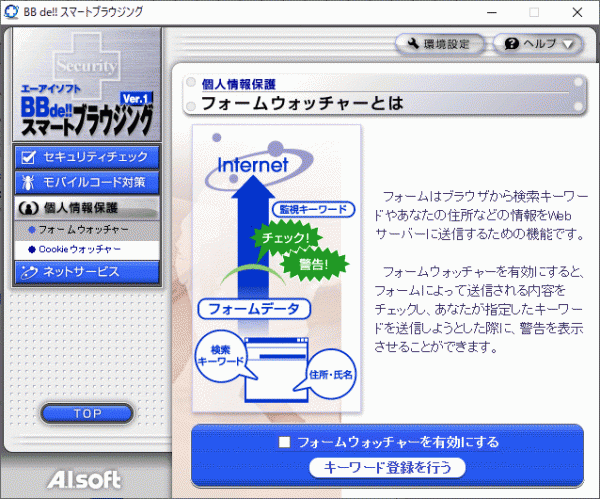The width and height of the screenshot is (600, 499).
Task: Click the app icon in title bar
Action: click(x=11, y=12)
